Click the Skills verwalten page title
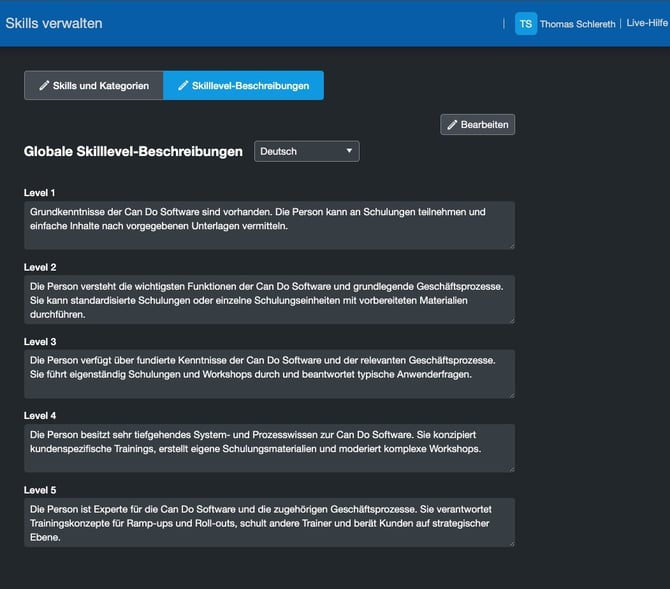 (x=54, y=23)
